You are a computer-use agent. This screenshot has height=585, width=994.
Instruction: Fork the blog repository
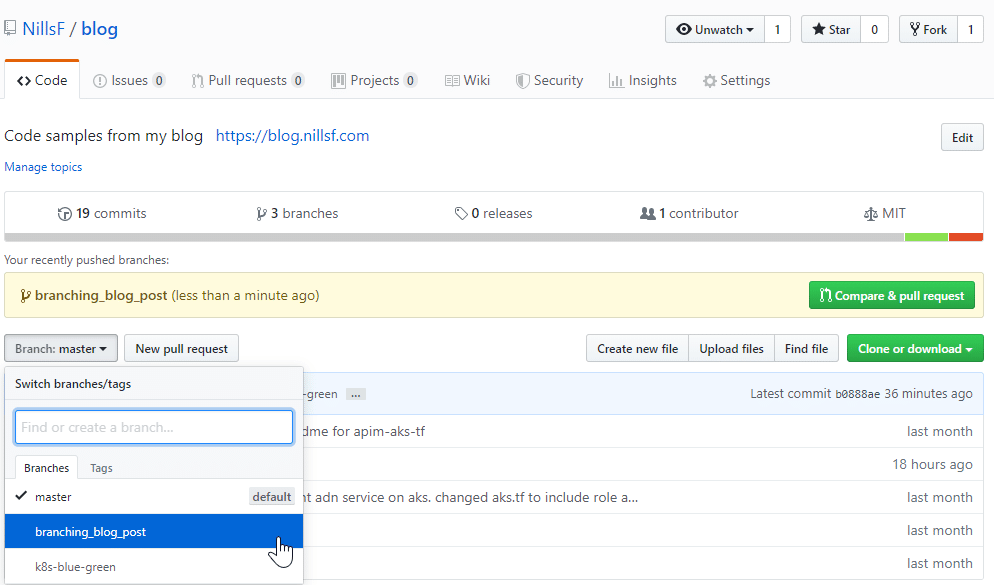coord(928,29)
